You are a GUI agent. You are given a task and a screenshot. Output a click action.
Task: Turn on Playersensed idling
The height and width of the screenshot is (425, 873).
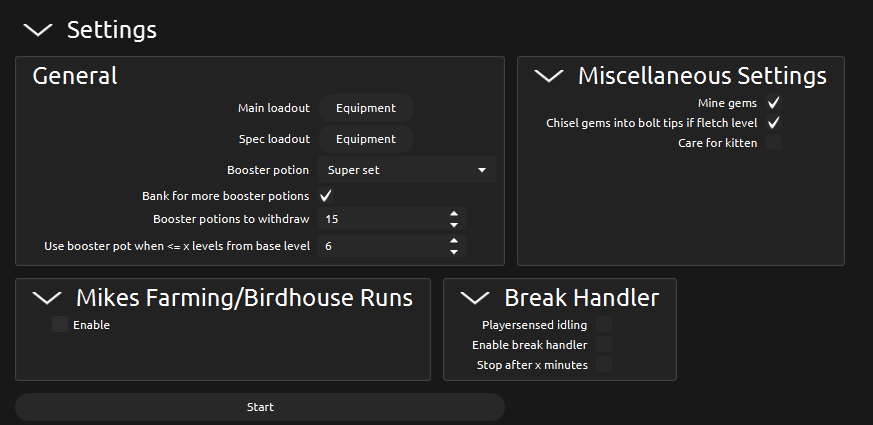(x=604, y=324)
